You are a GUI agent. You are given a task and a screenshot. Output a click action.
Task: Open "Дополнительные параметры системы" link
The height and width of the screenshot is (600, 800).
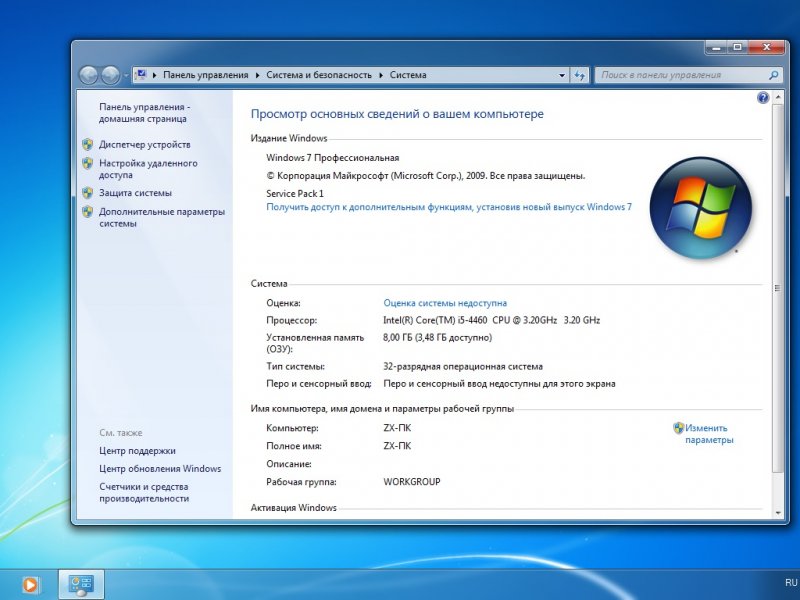pyautogui.click(x=162, y=217)
